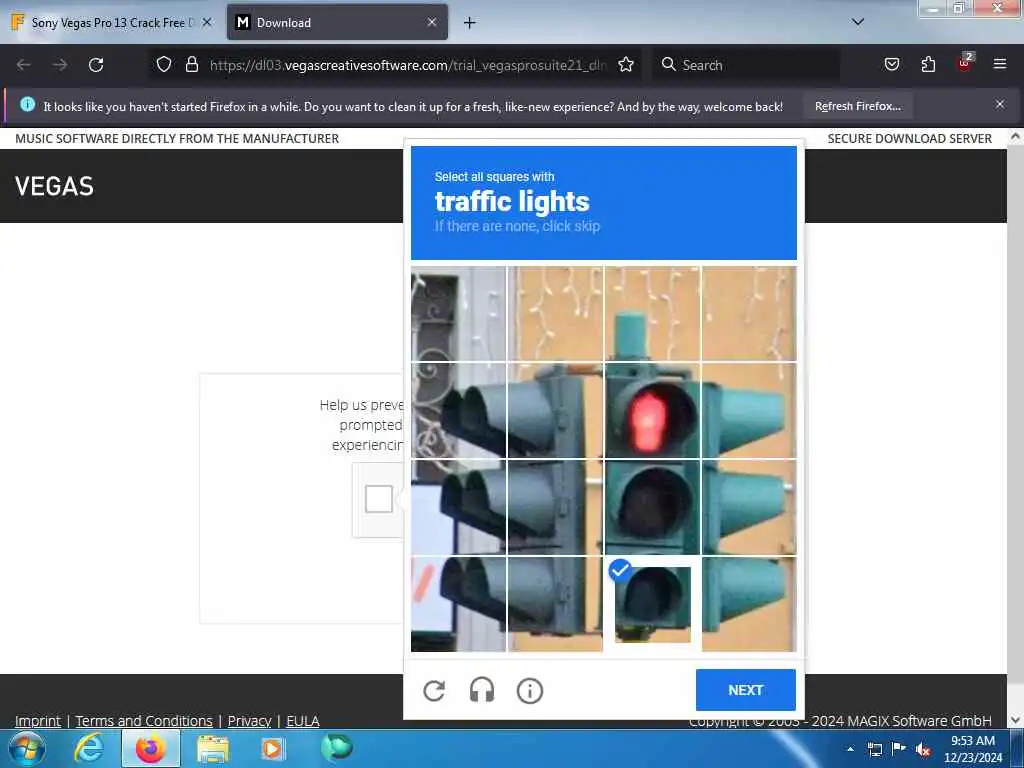
Task: List all tabs dropdown arrow
Action: pos(857,22)
